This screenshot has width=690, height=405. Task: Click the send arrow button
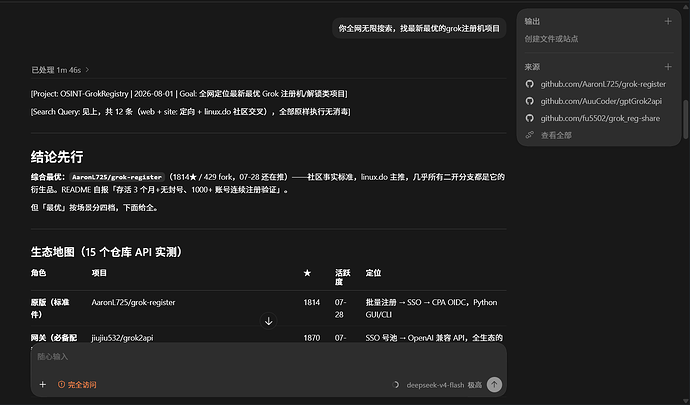tap(494, 384)
